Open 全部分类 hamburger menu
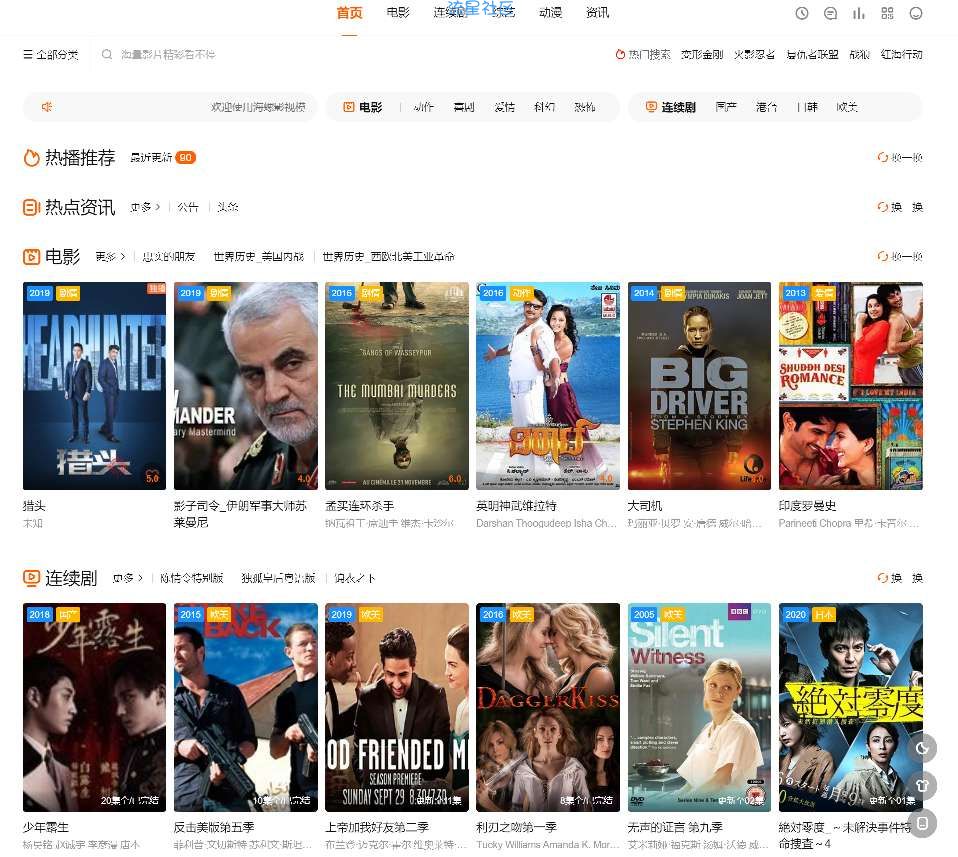Image resolution: width=958 pixels, height=857 pixels. [x=51, y=54]
